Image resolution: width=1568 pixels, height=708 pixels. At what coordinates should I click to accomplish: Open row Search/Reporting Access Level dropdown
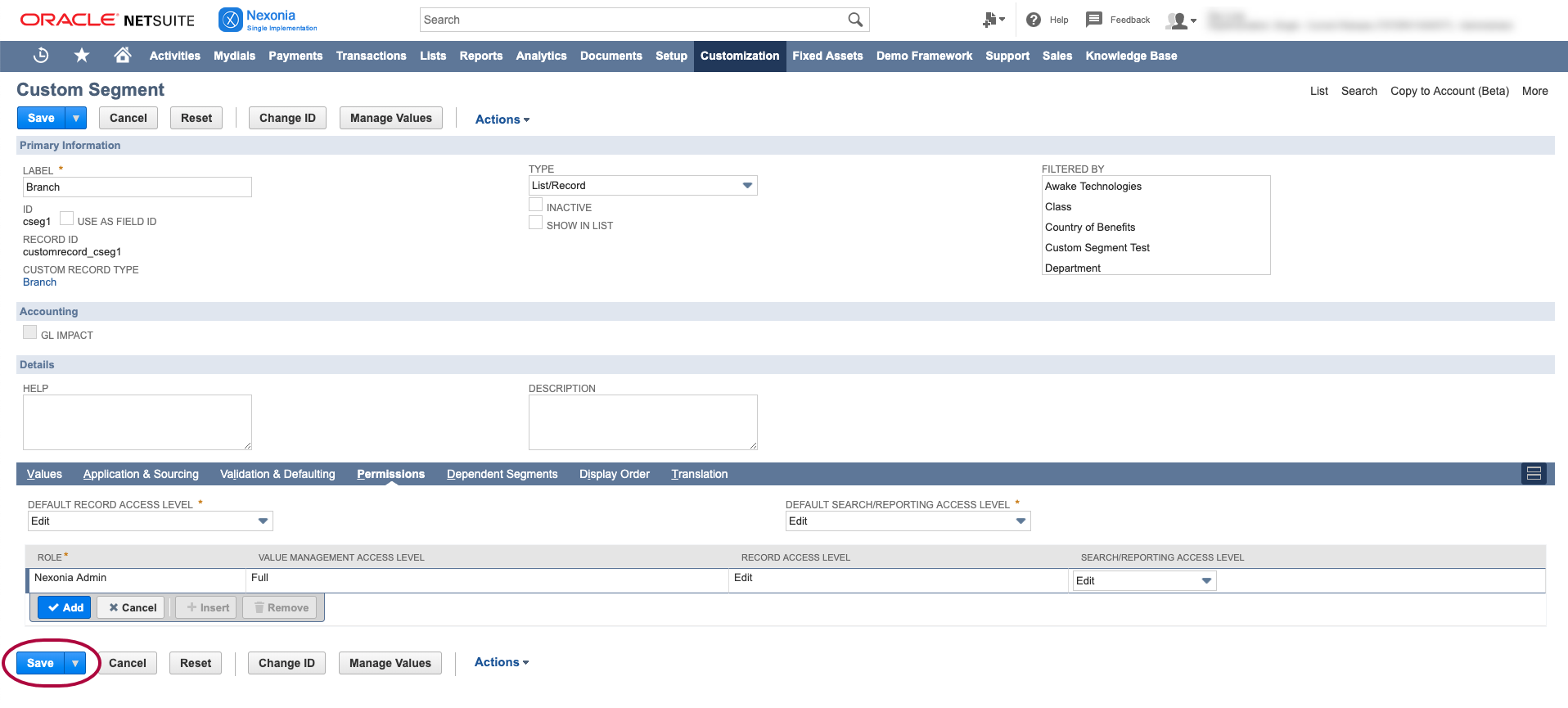(x=1144, y=581)
